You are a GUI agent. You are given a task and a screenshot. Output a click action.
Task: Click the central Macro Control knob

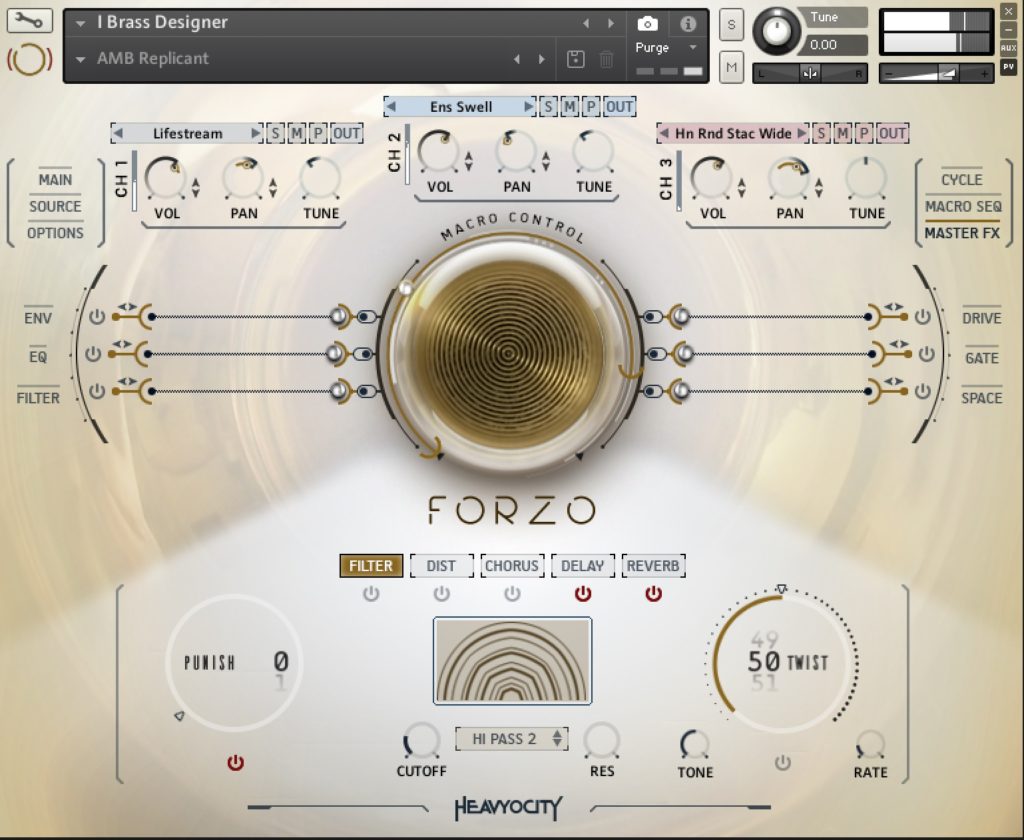511,353
